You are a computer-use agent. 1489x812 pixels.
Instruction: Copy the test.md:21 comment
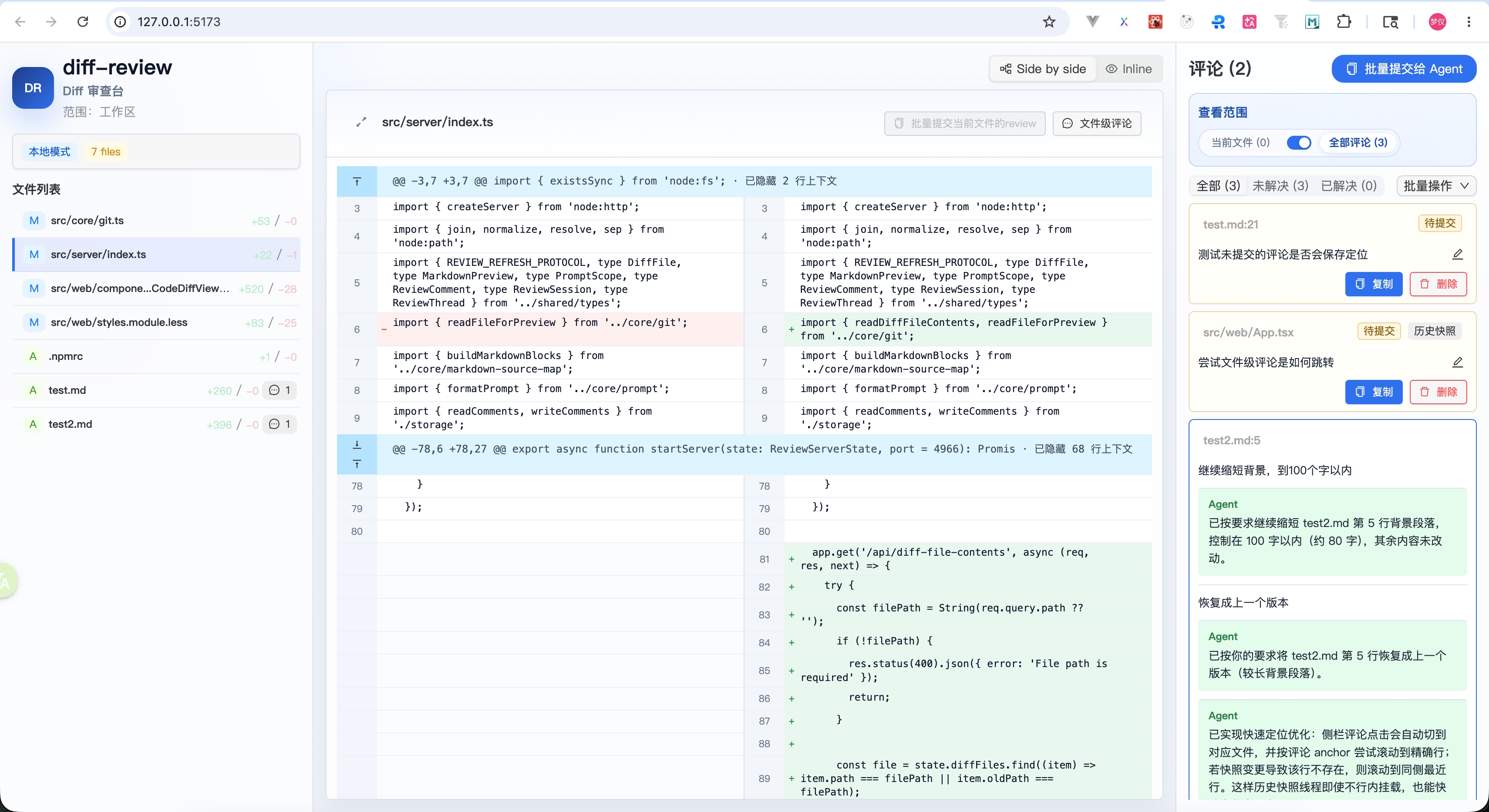click(1373, 284)
